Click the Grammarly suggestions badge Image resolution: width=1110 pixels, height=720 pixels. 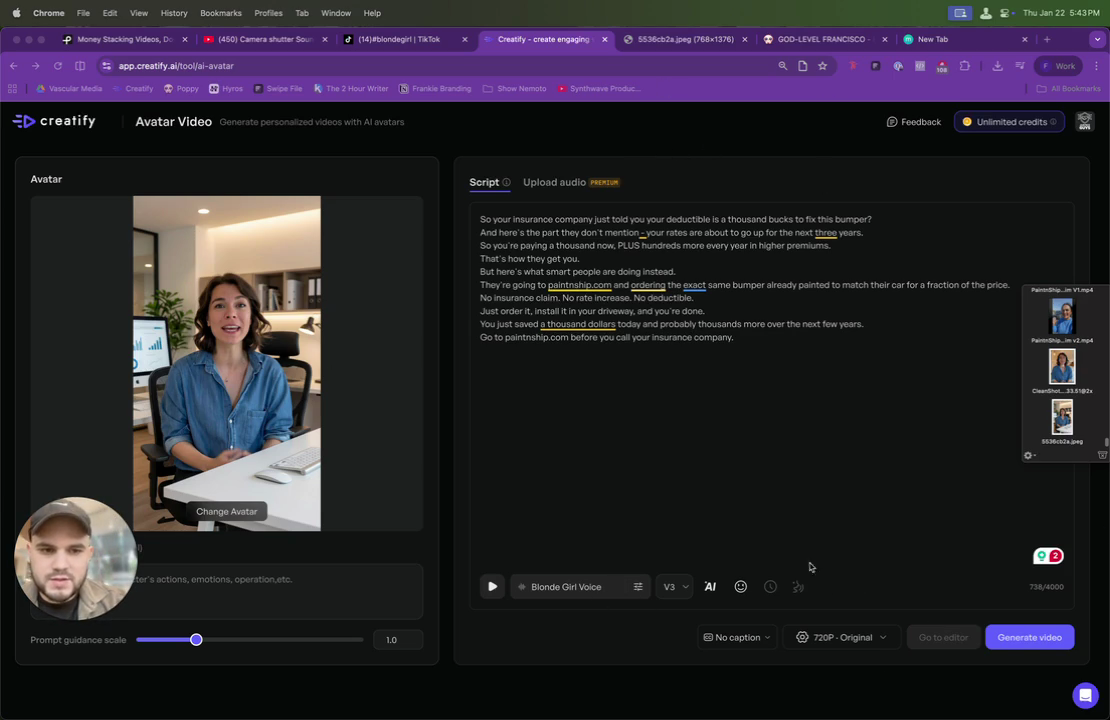pyautogui.click(x=1048, y=556)
